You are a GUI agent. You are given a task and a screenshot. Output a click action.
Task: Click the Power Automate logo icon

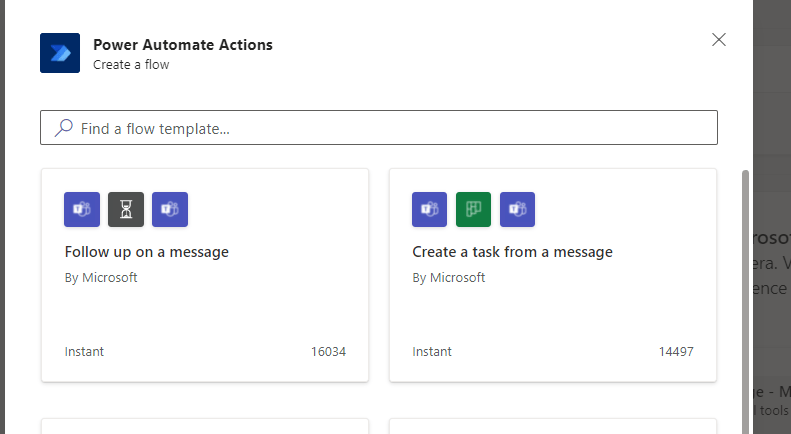[60, 53]
